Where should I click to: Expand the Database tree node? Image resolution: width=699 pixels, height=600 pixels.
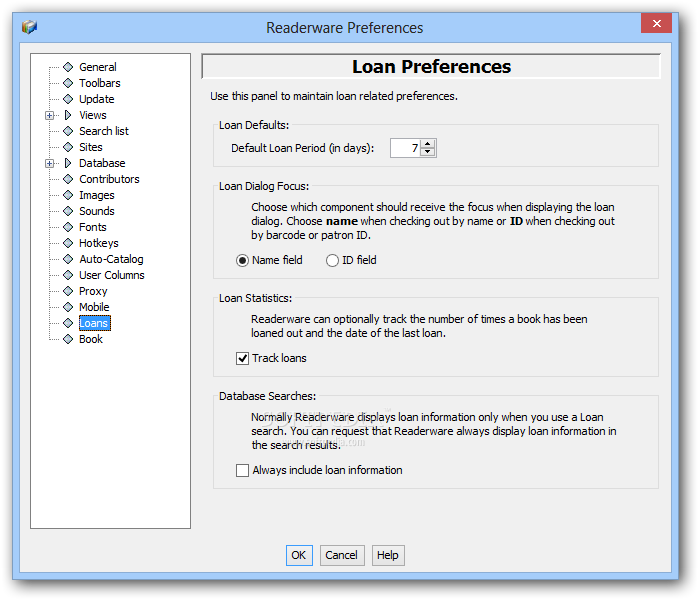49,164
